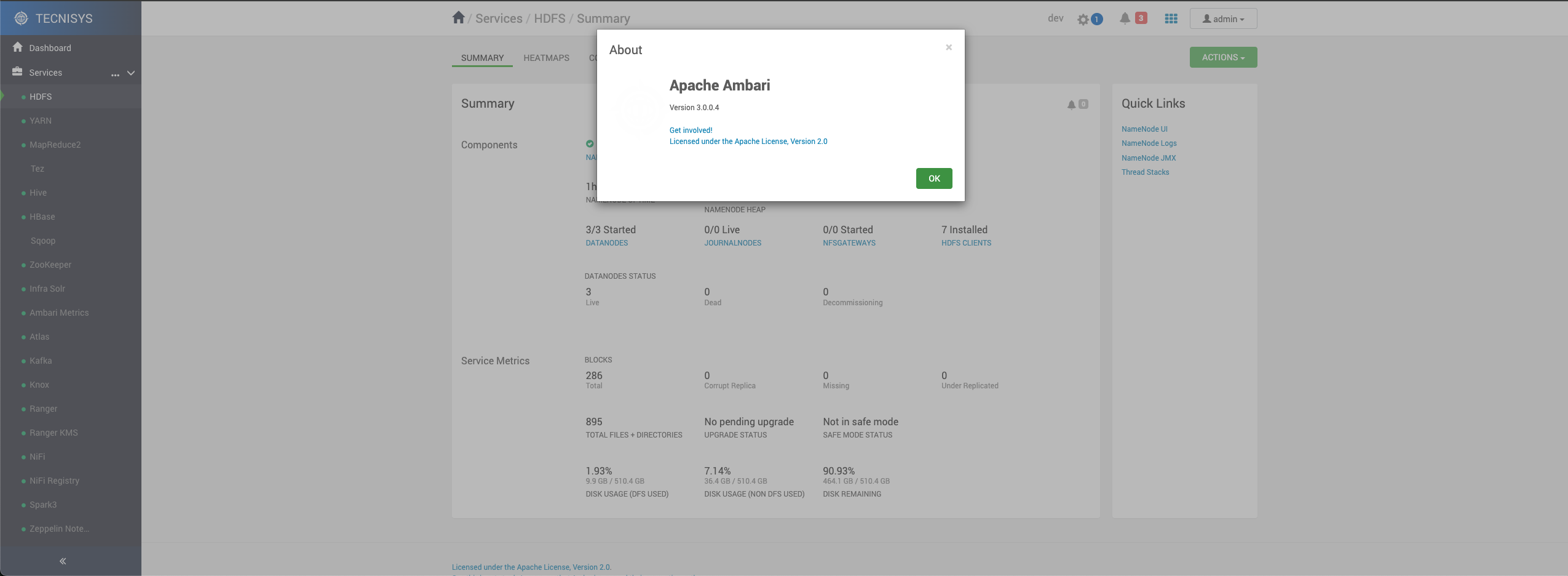
Task: Expand the ACTIONS dropdown button
Action: 1223,57
